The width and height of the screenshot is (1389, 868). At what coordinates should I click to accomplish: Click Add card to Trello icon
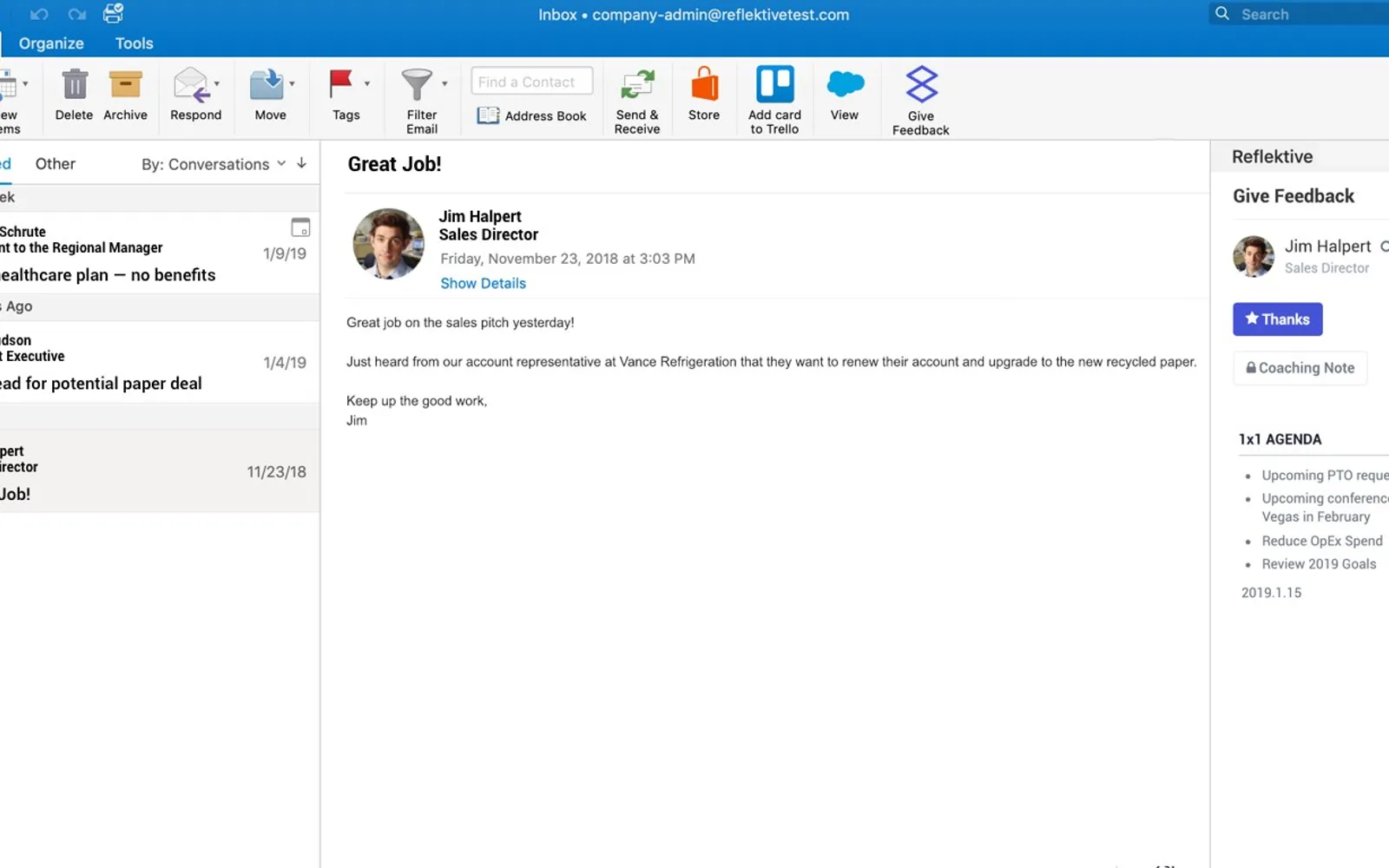(x=775, y=84)
